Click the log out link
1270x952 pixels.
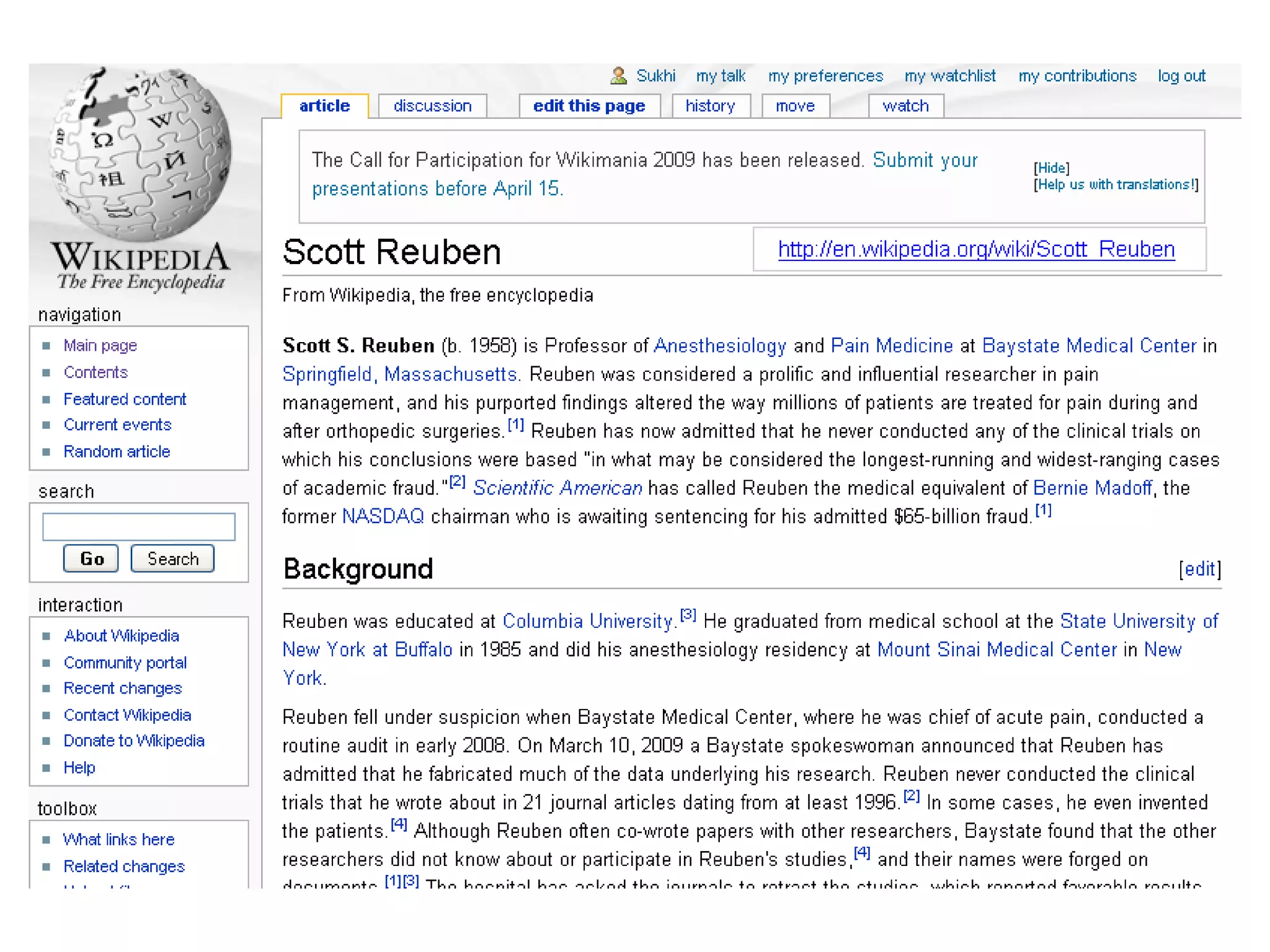tap(1181, 76)
